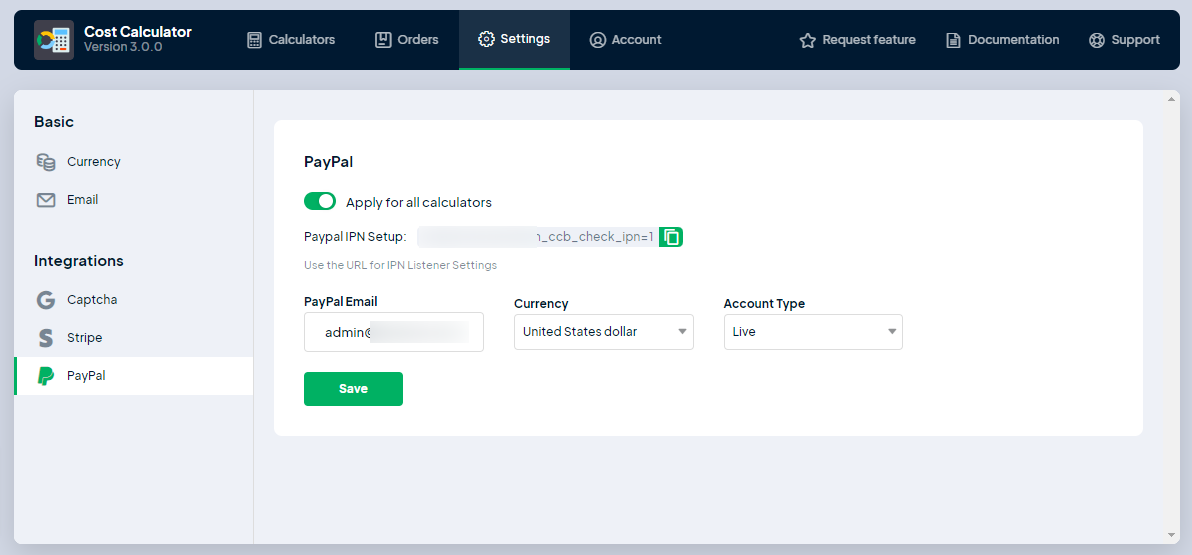Screen dimensions: 1192x555
Task: Open the Support link
Action: click(x=1124, y=40)
